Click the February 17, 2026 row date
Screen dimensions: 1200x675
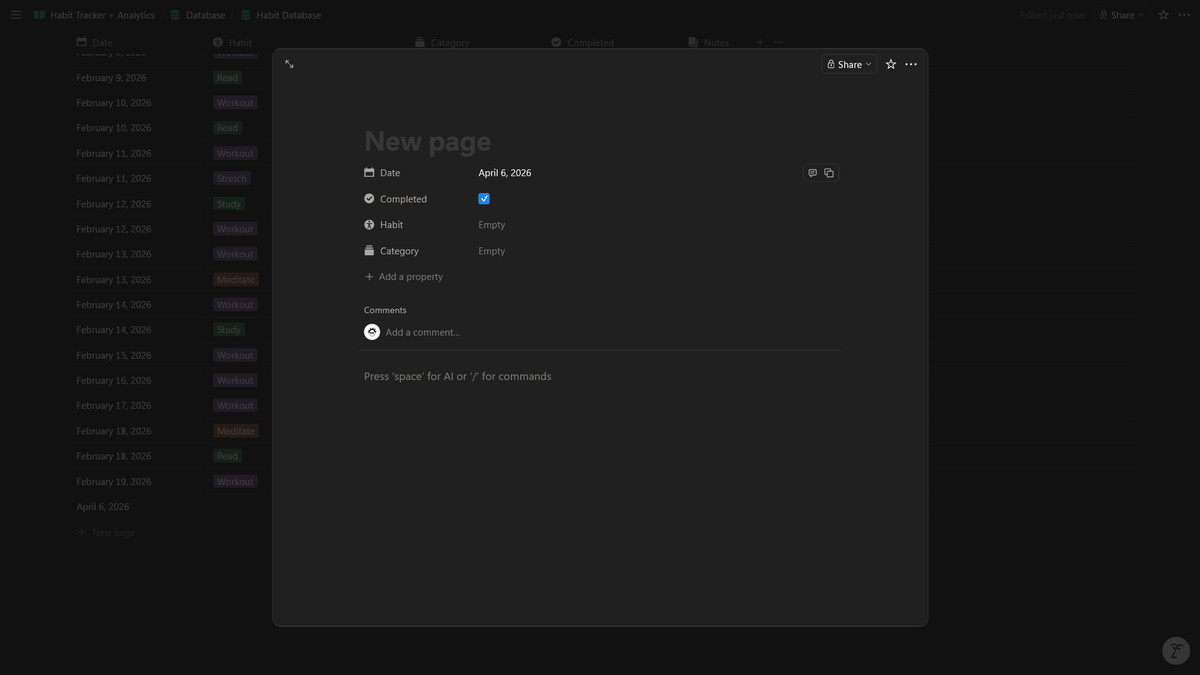(114, 406)
